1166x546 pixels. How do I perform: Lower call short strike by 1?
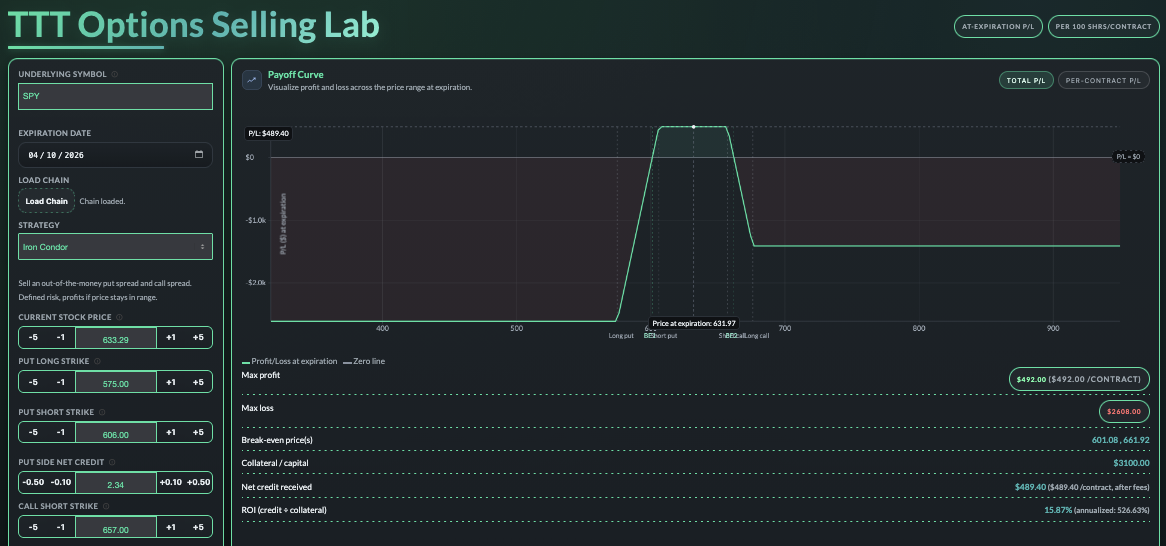(60, 527)
